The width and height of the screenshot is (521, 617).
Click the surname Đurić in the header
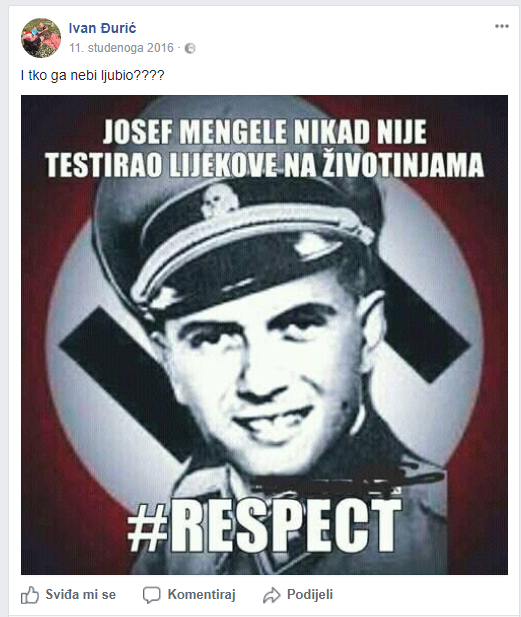pos(118,28)
